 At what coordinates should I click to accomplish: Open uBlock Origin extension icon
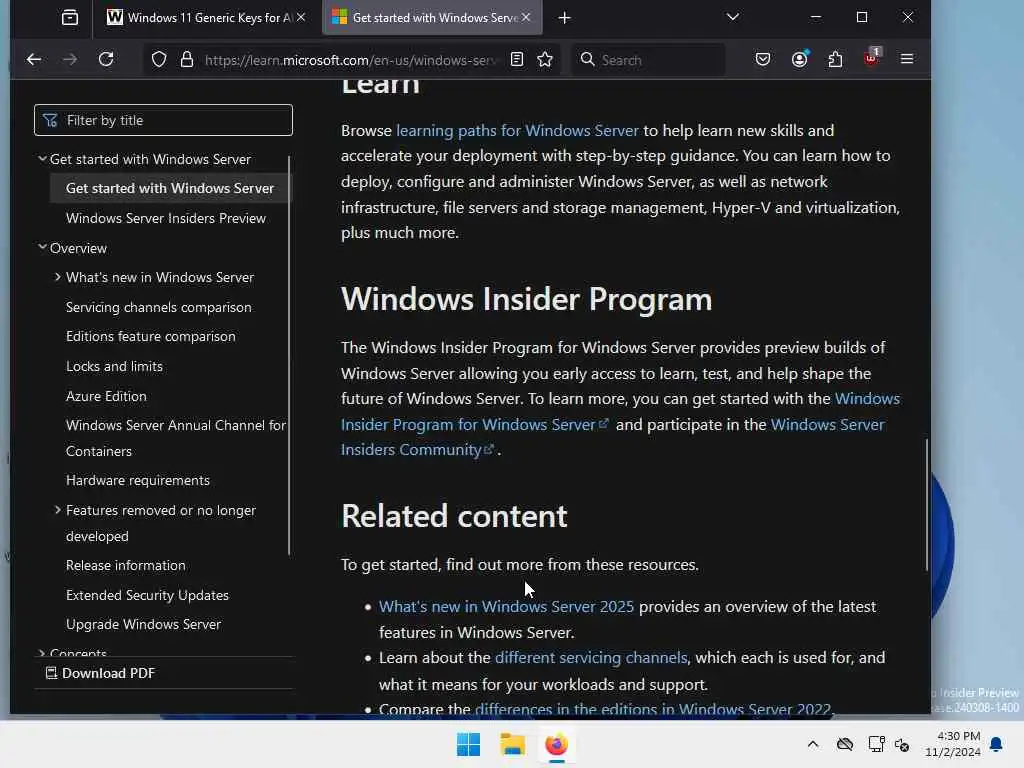tap(871, 59)
